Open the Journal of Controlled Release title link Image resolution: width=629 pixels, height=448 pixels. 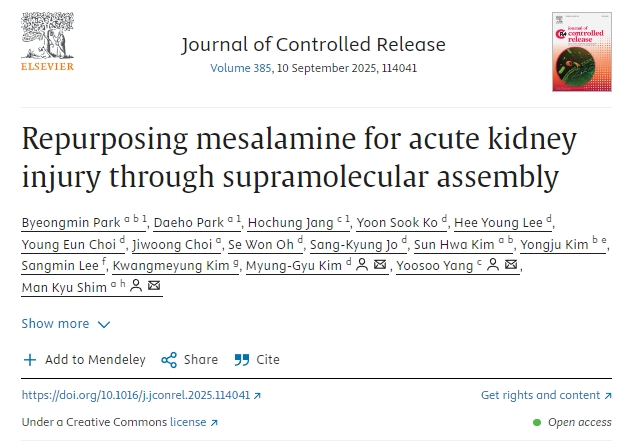pyautogui.click(x=313, y=45)
